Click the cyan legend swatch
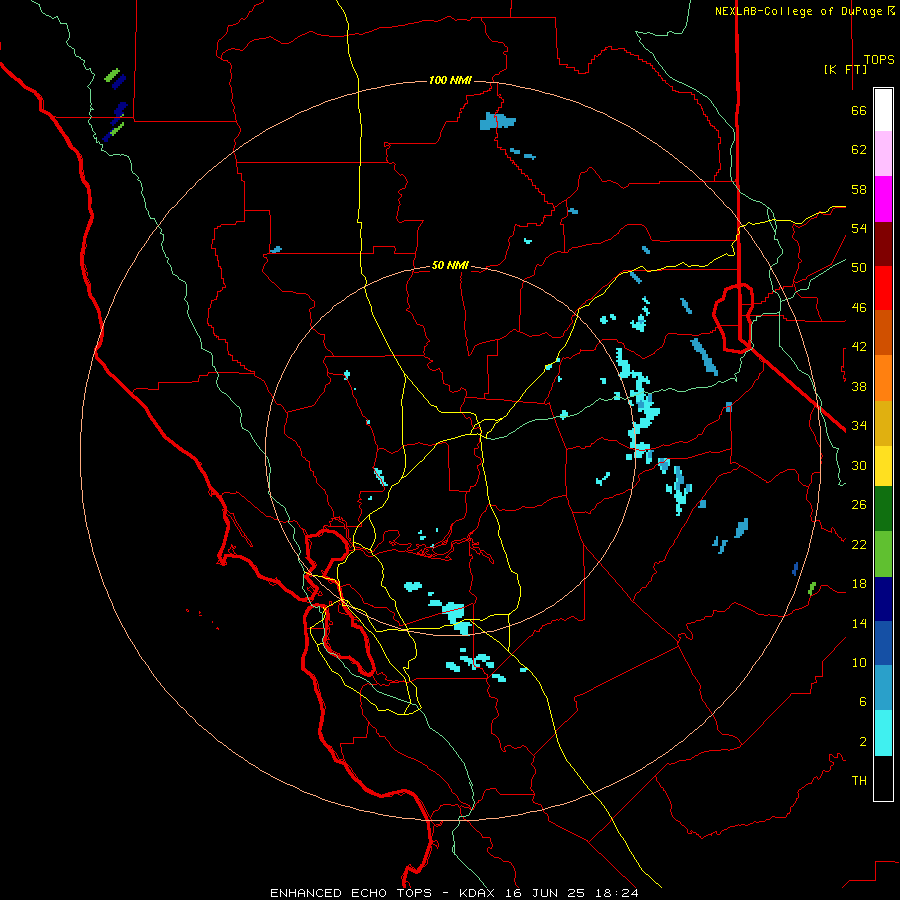The image size is (900, 900). (x=883, y=733)
